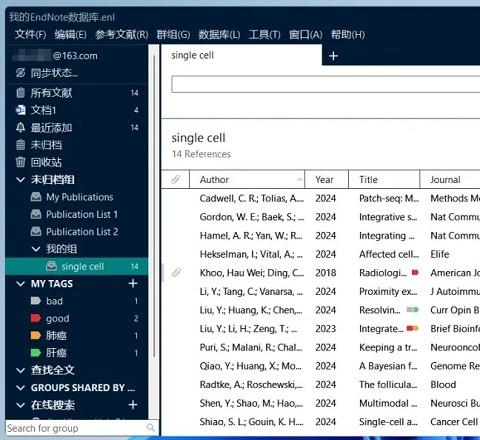This screenshot has height=440, width=480.
Task: Collapse the MY TAGS section
Action: tap(21, 284)
